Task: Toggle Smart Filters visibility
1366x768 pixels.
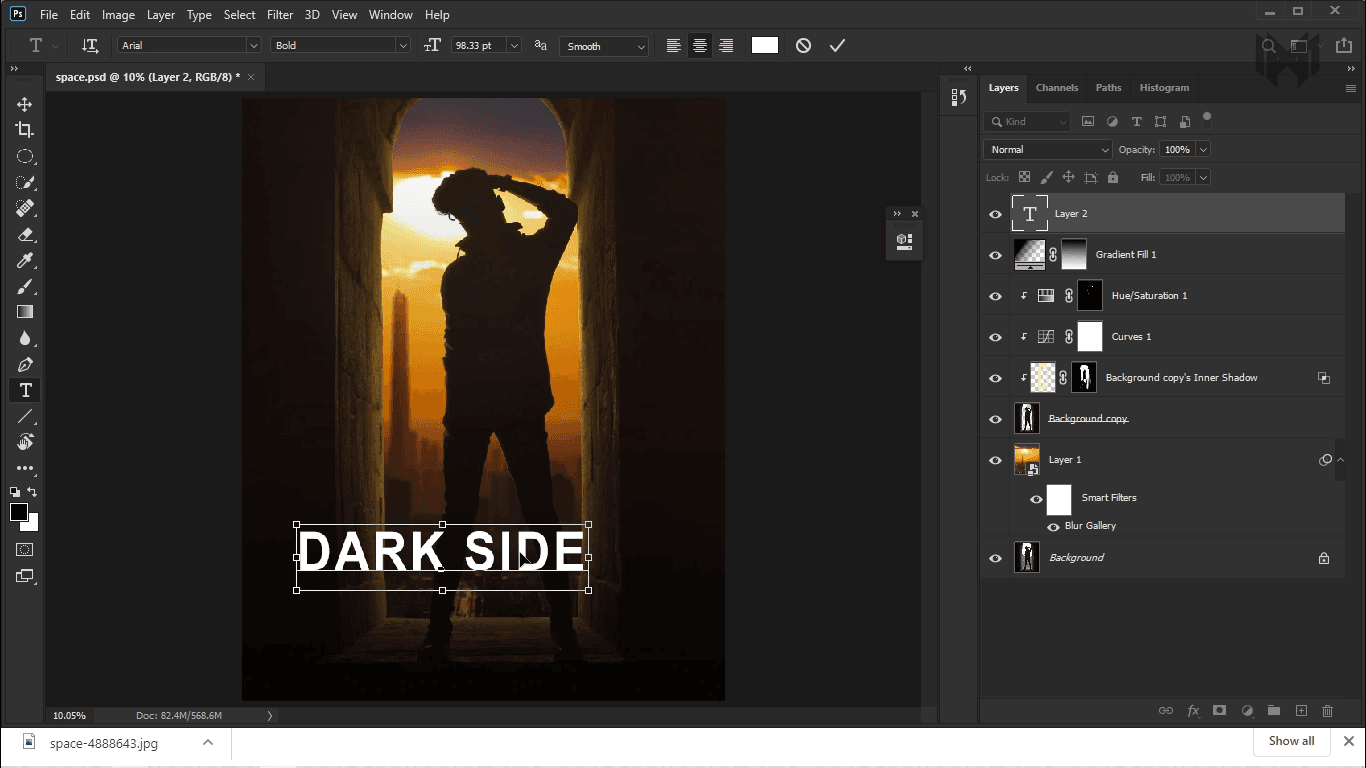Action: 1037,499
